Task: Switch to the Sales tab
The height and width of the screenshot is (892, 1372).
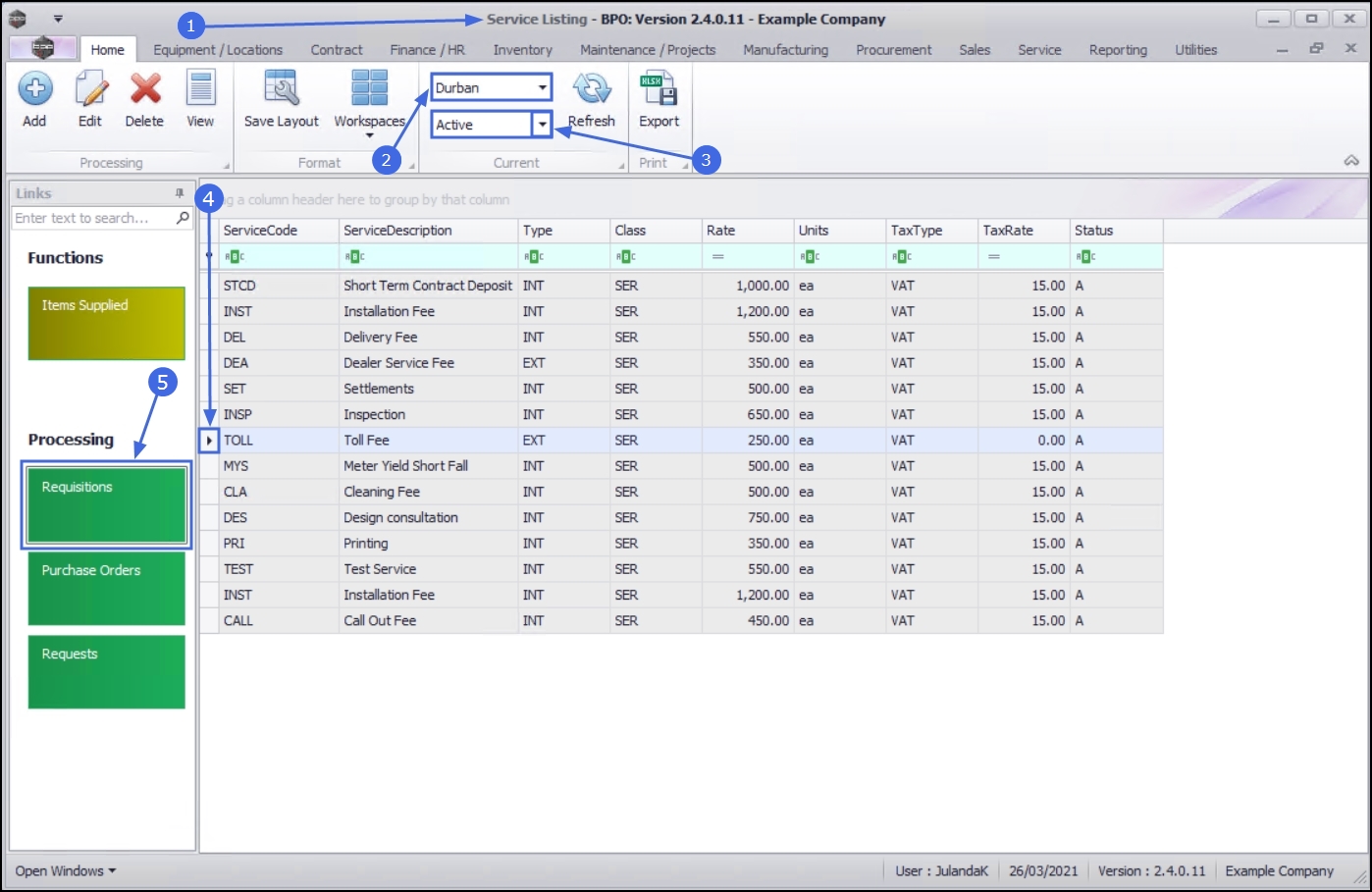Action: point(975,50)
